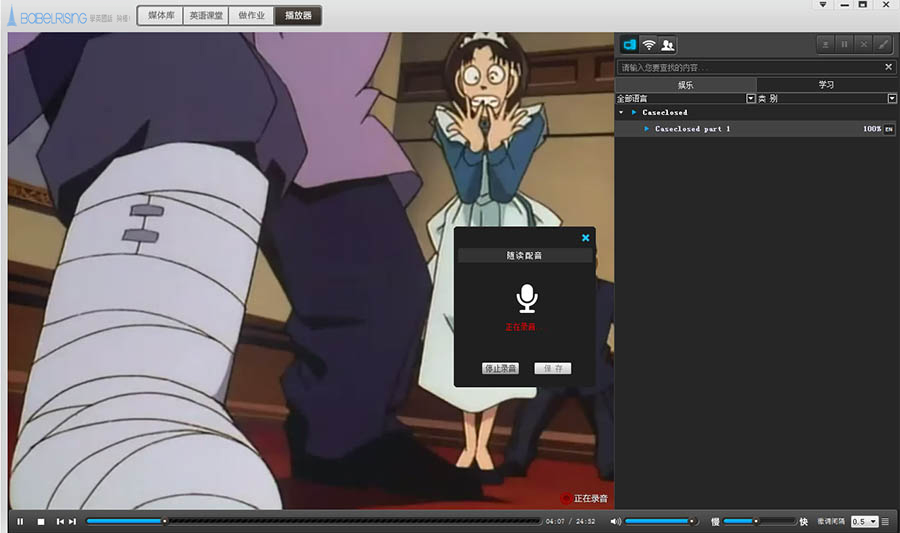Switch to the 学习 study tab

point(827,85)
